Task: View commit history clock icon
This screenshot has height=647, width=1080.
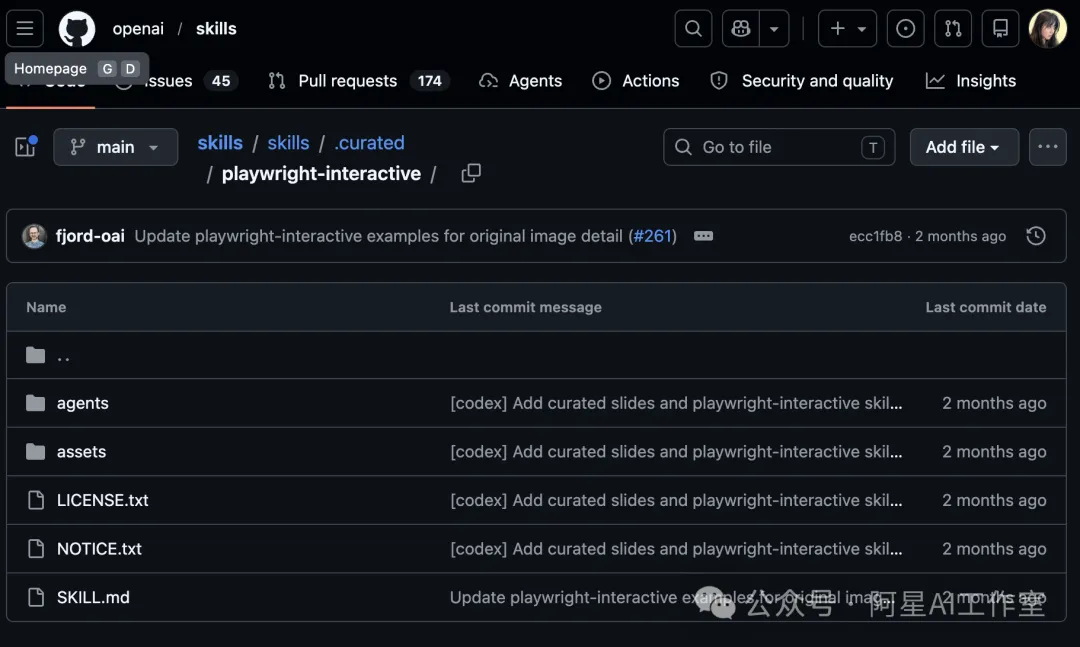Action: coord(1036,236)
